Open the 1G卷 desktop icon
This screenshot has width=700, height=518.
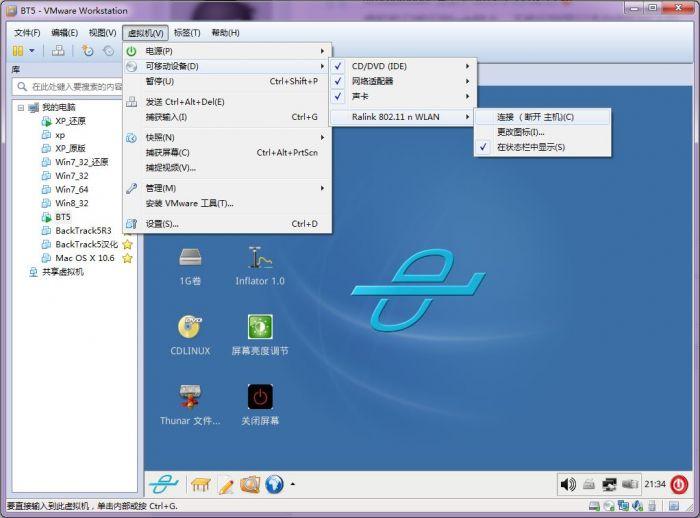(190, 267)
